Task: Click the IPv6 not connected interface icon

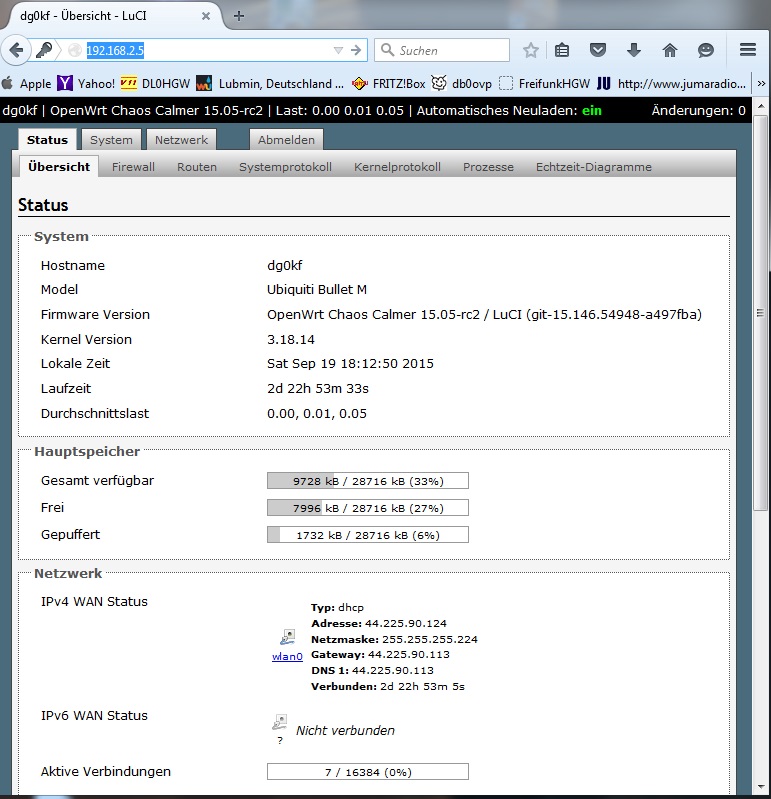Action: click(280, 722)
